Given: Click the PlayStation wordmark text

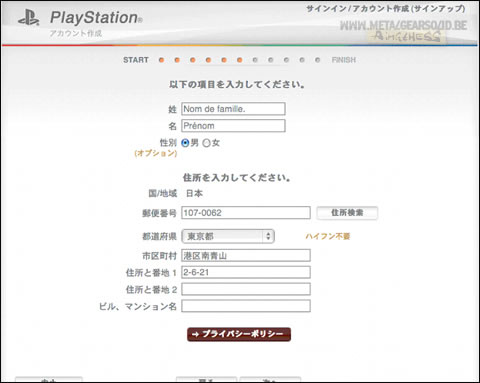Looking at the screenshot, I should 96,18.
